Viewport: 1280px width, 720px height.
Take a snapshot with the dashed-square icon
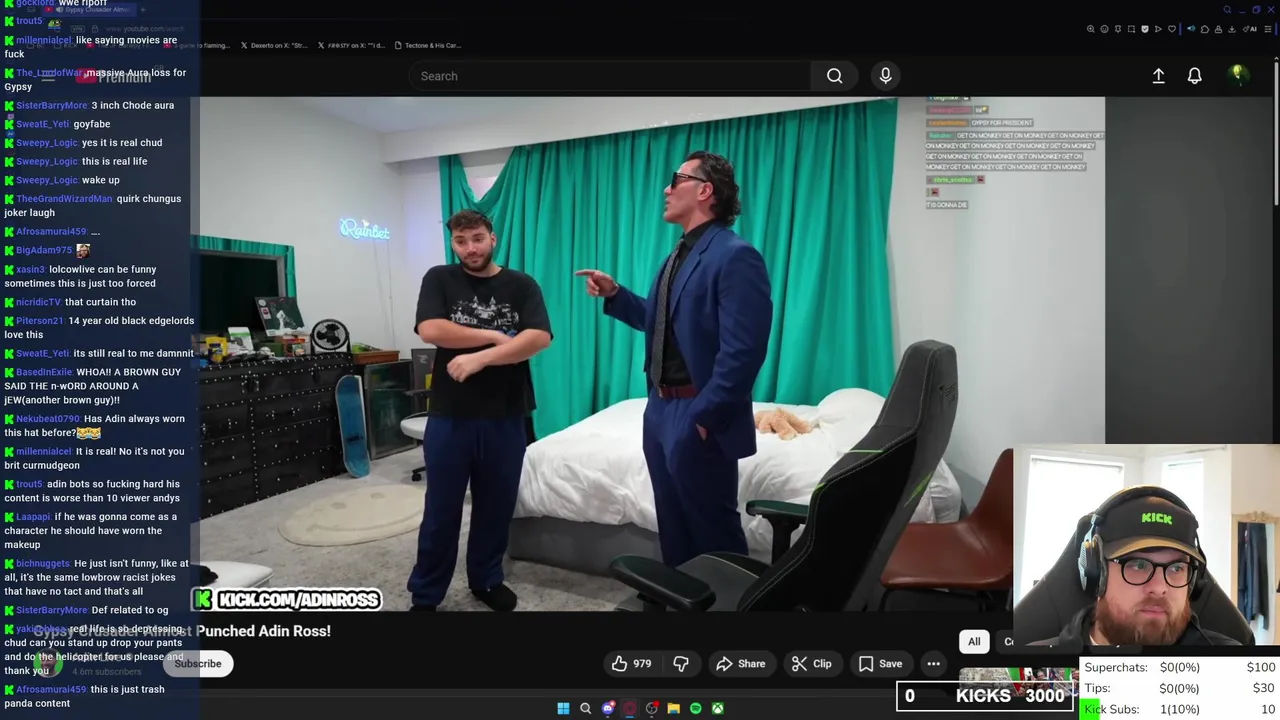(x=1131, y=29)
